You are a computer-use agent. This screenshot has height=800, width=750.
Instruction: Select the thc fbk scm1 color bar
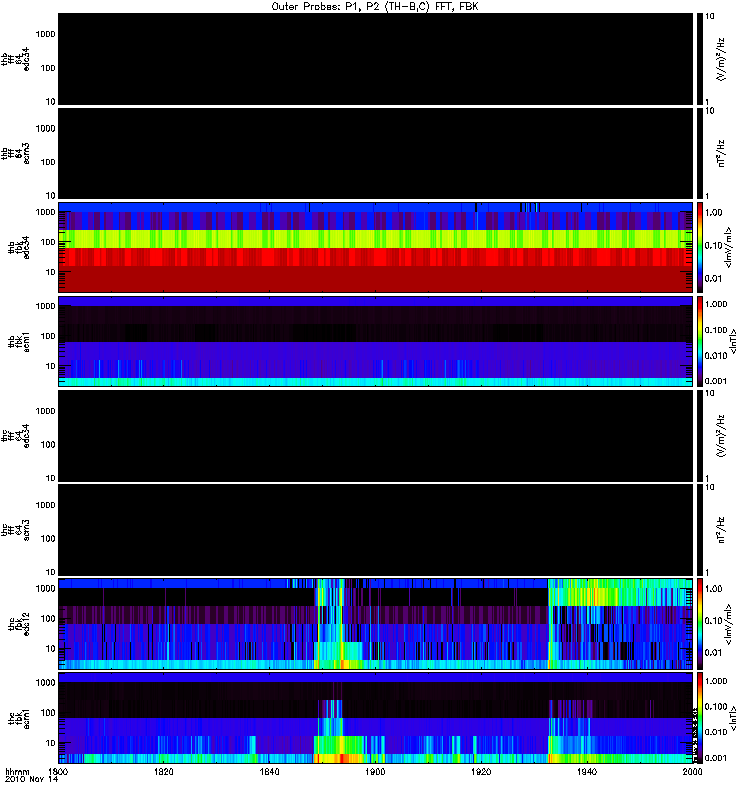coord(700,717)
